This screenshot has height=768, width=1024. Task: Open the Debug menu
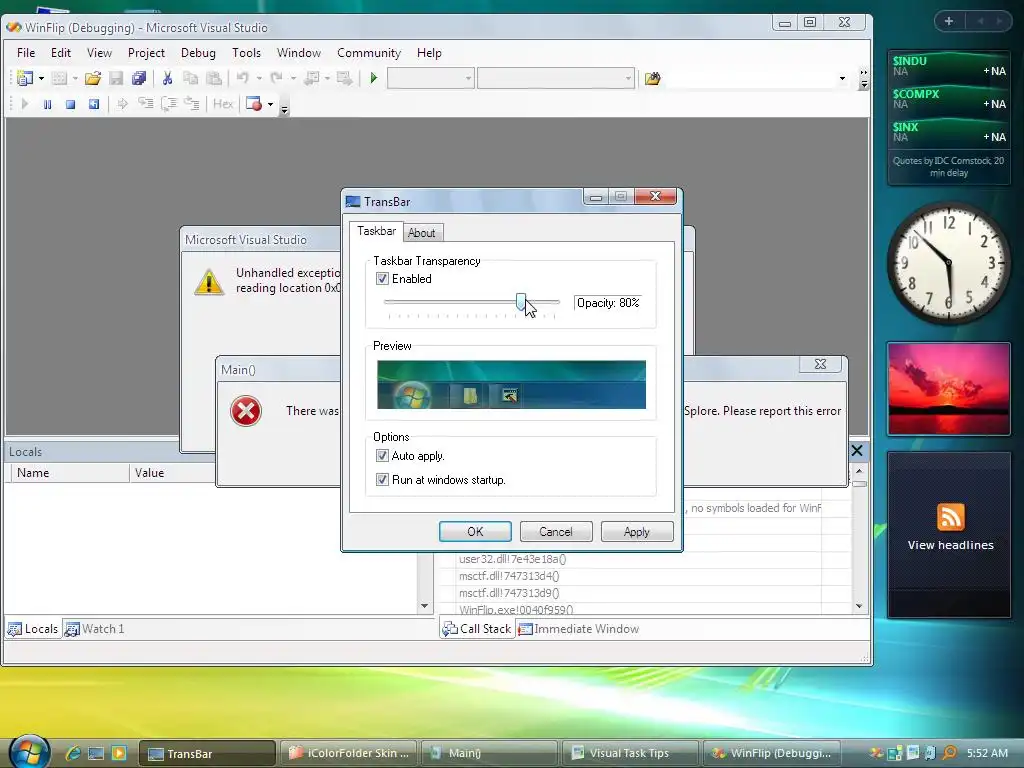198,53
